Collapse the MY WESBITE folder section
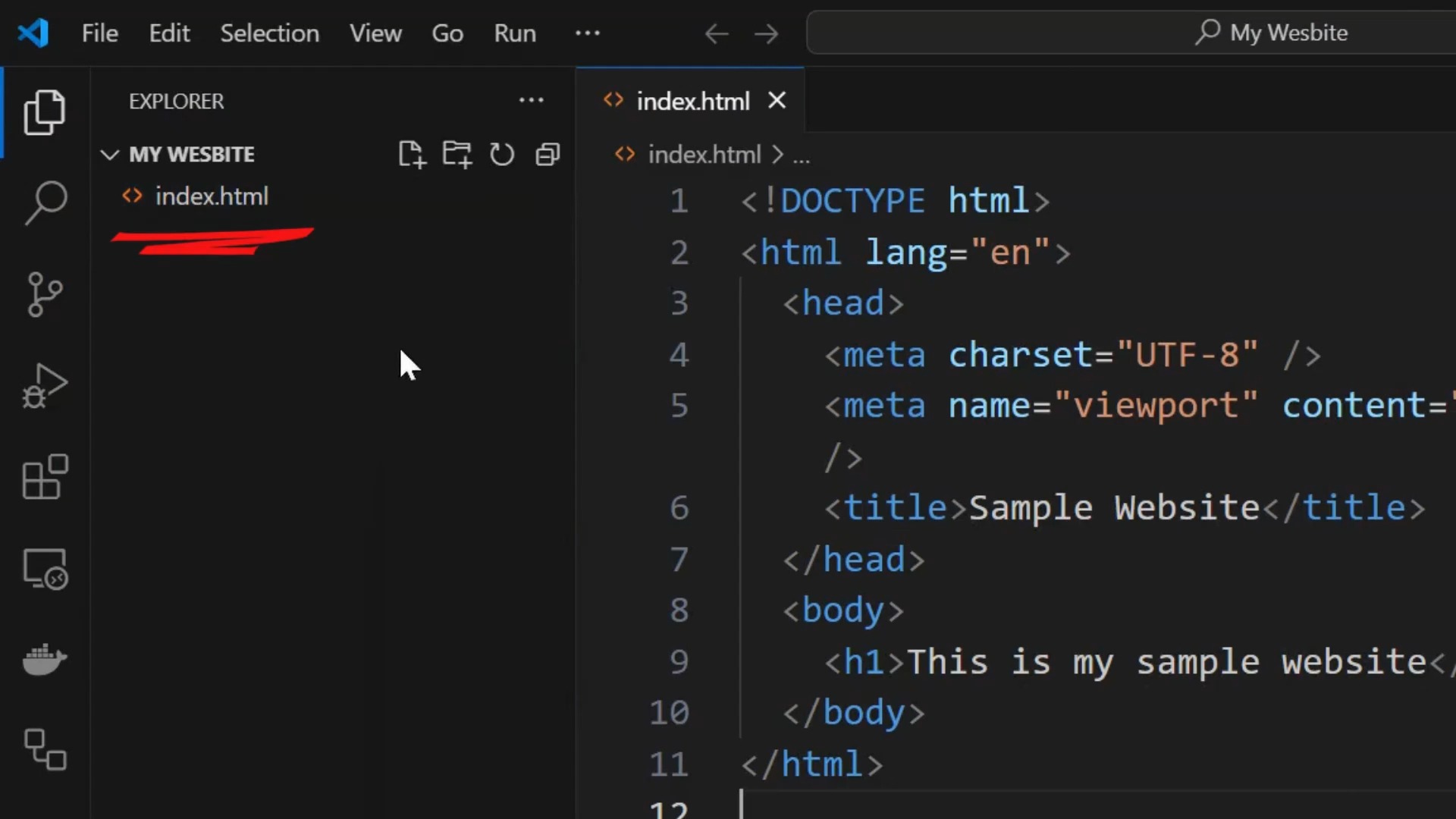 (x=110, y=155)
